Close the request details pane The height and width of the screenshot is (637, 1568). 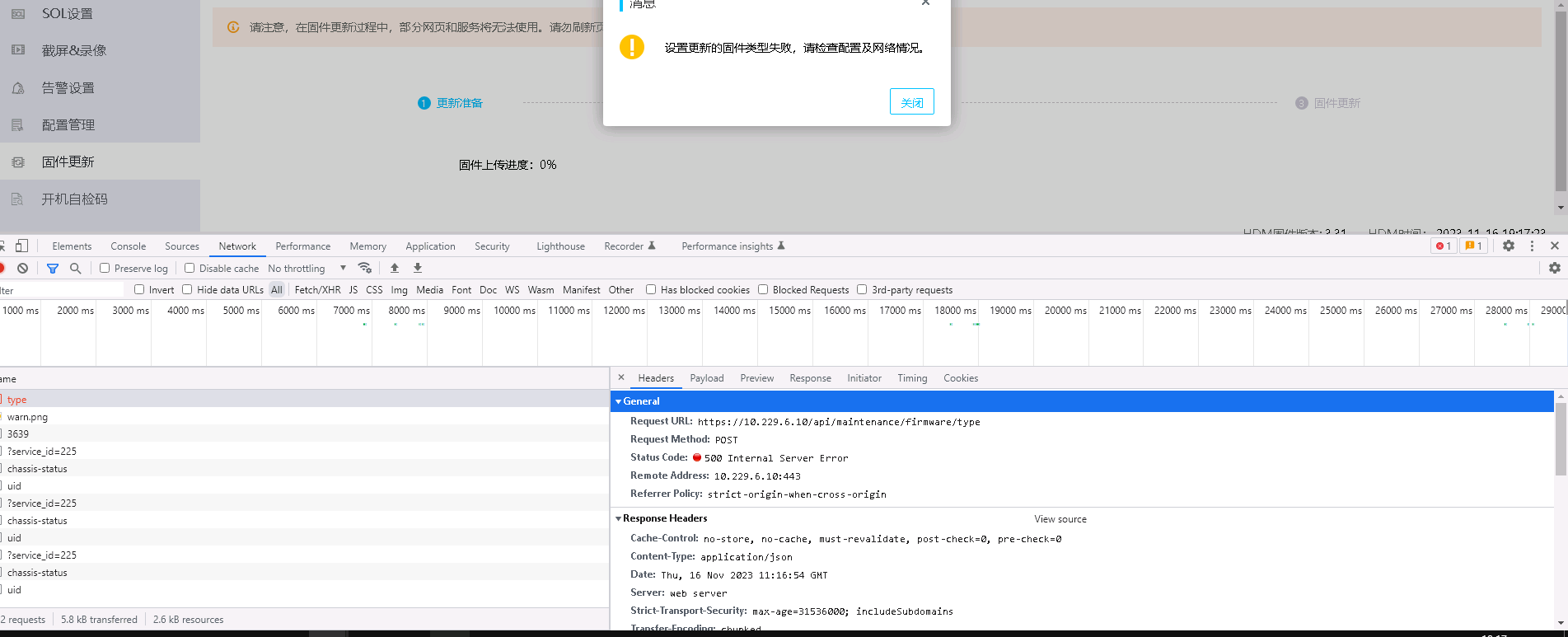621,377
